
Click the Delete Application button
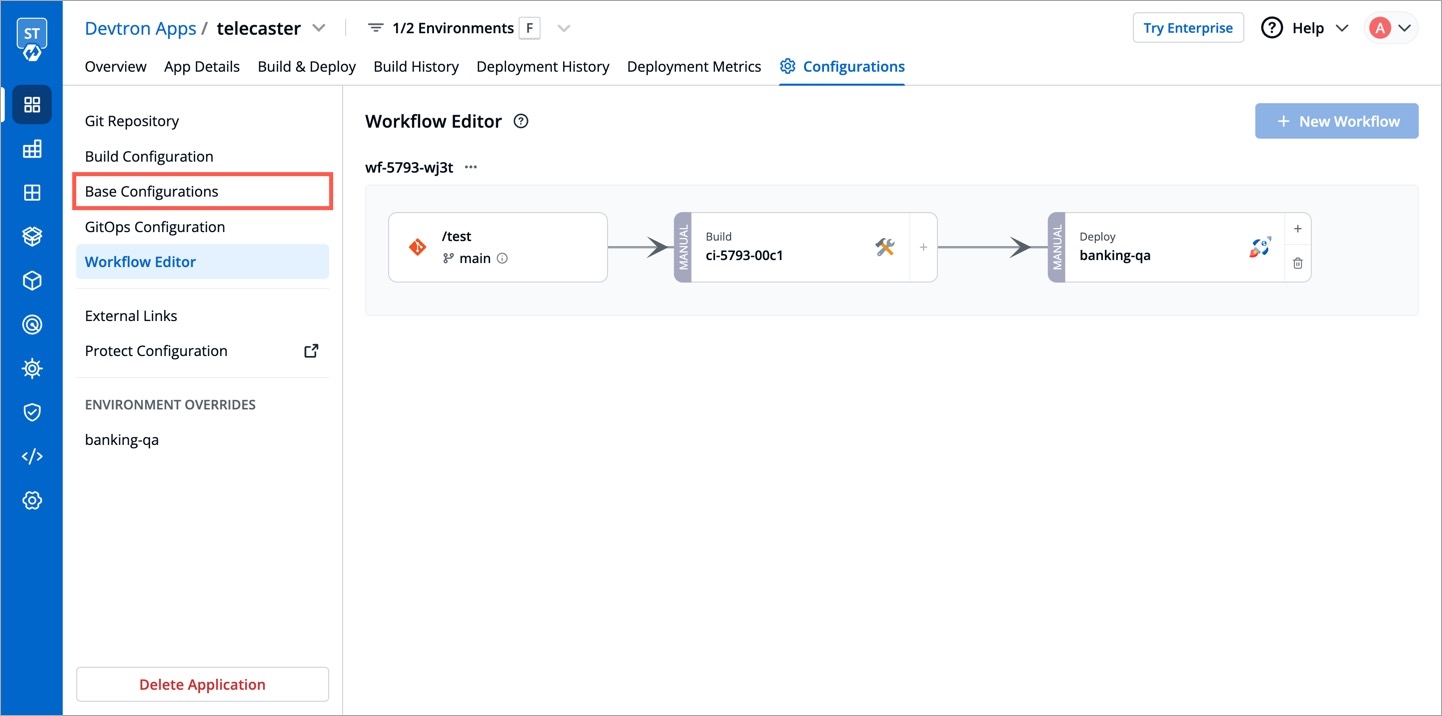[202, 684]
